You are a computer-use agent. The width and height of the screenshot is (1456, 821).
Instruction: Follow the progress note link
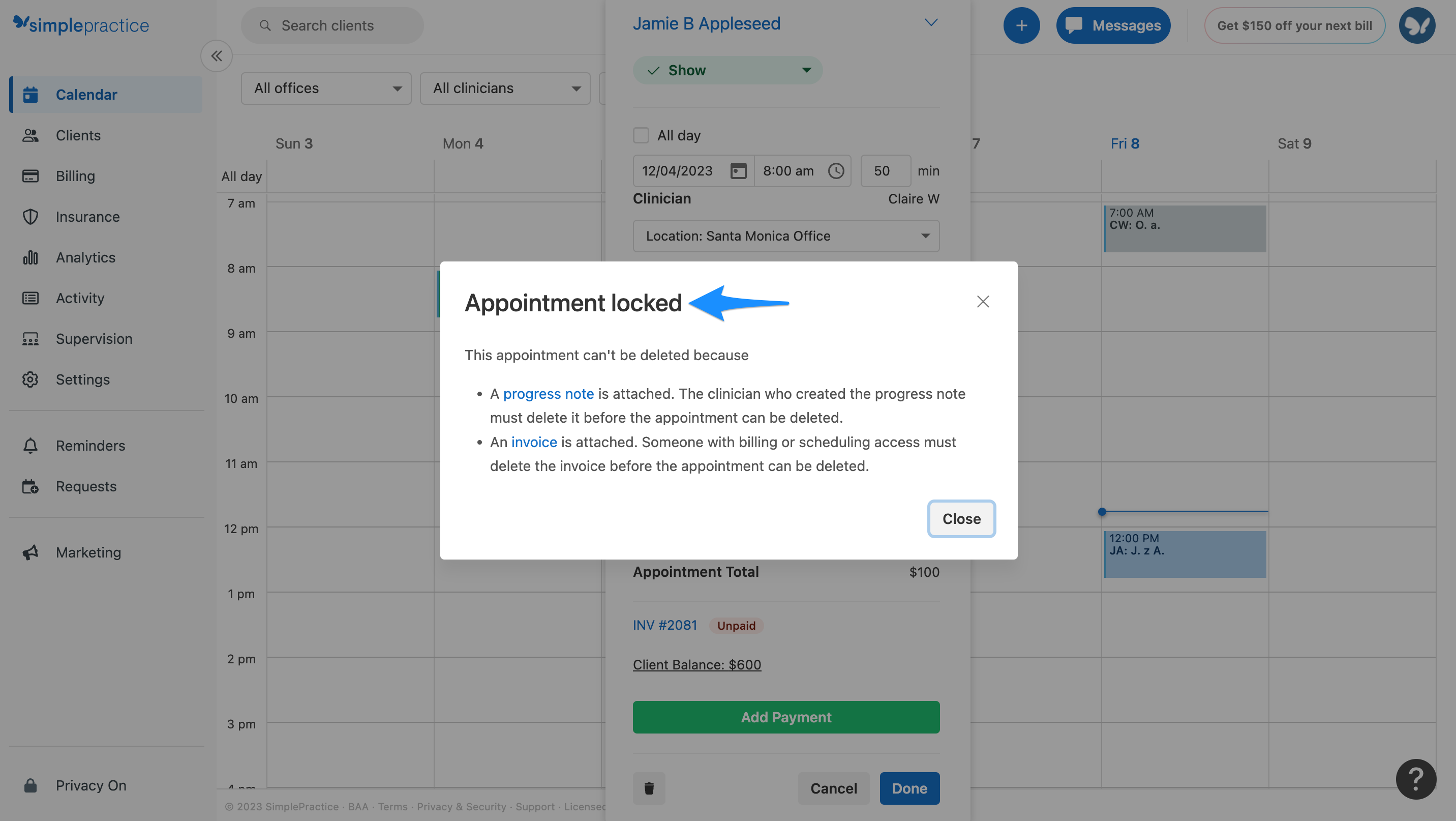[x=548, y=394]
